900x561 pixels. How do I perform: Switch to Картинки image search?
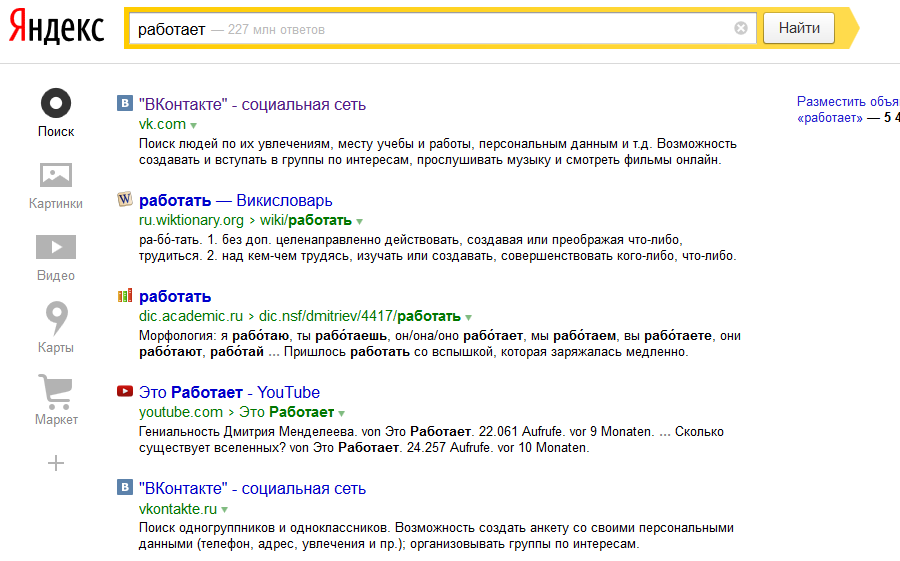click(x=56, y=176)
